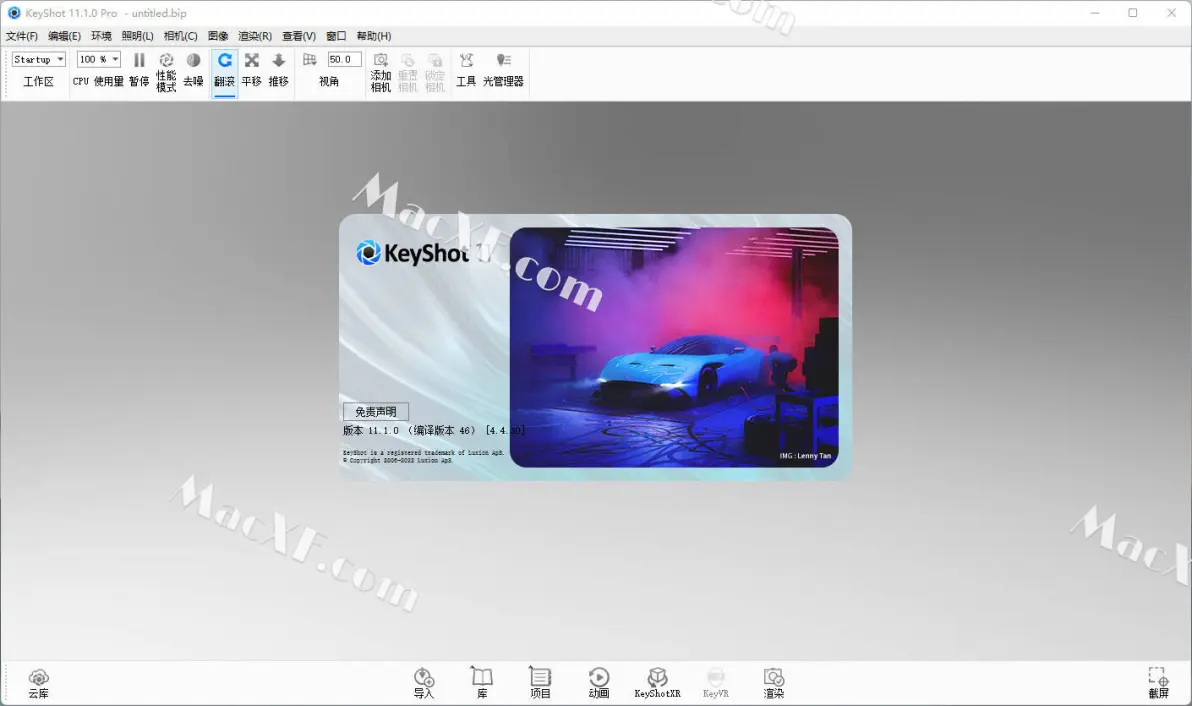Click the KeyShot logo on splash screen

(x=423, y=253)
